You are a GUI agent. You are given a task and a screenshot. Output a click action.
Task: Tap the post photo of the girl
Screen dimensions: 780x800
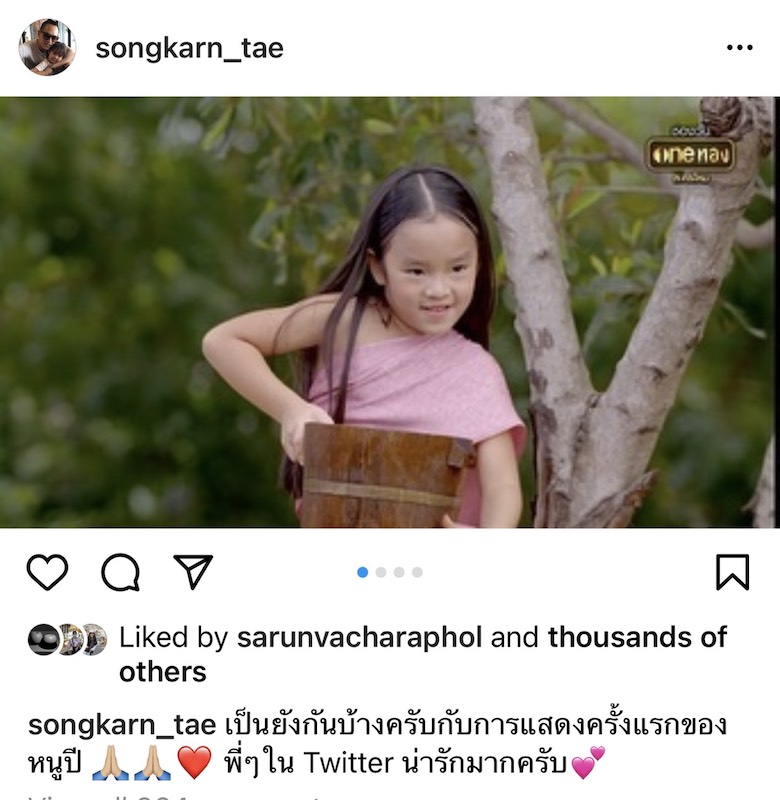[x=390, y=312]
